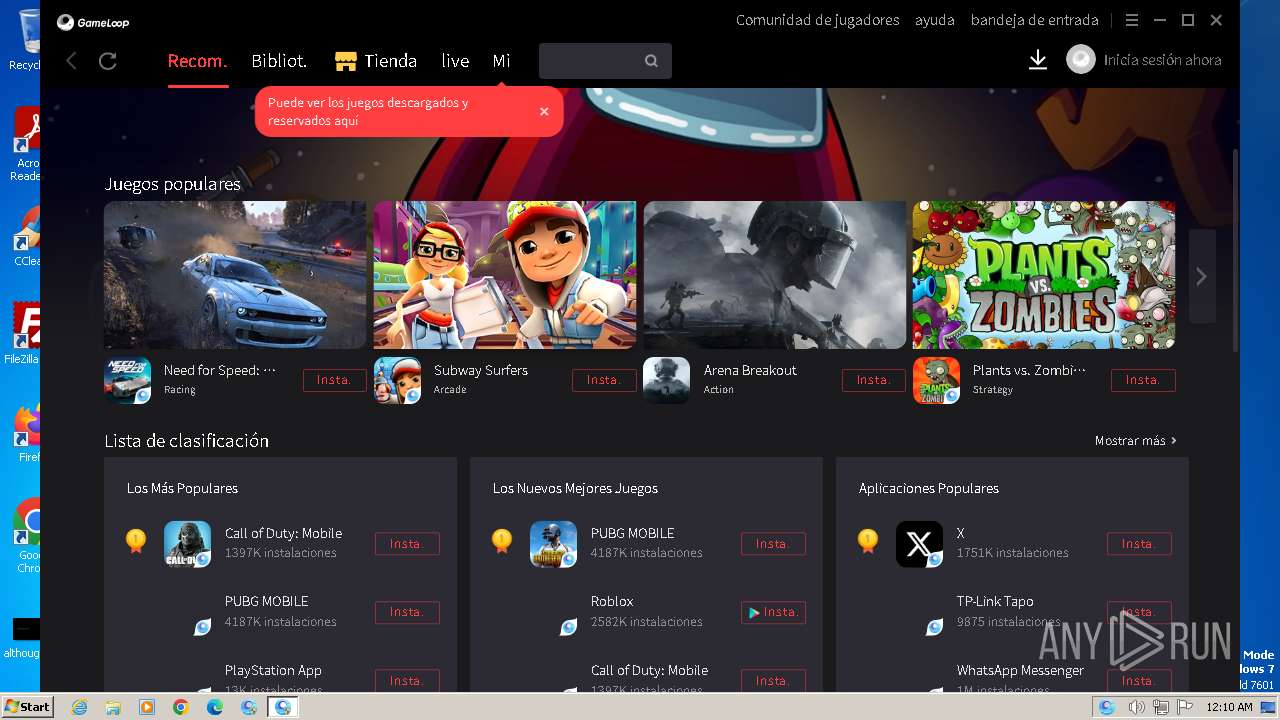Viewport: 1280px width, 720px height.
Task: Click PUBG MOBILE icon in Los Nuevos Mejores Juegos
Action: pos(554,544)
